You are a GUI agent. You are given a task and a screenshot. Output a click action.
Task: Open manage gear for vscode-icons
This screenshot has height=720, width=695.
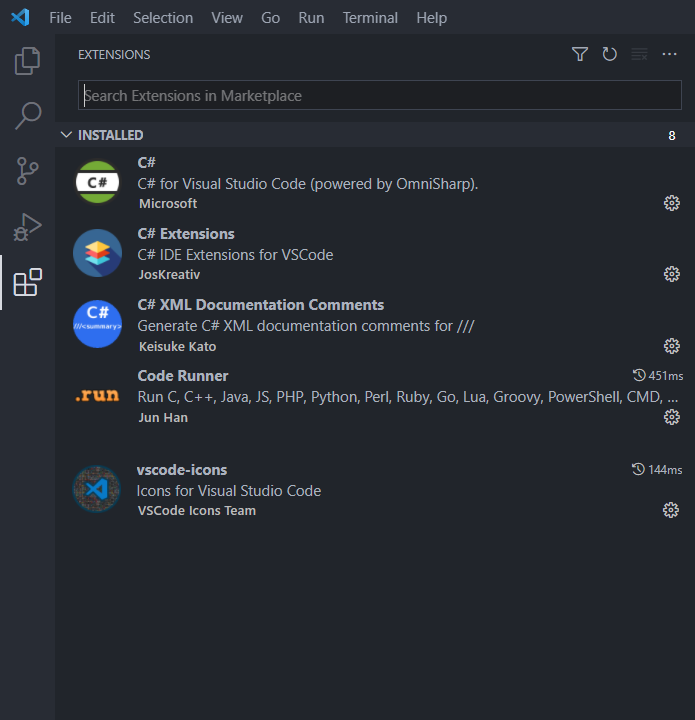[x=671, y=510]
